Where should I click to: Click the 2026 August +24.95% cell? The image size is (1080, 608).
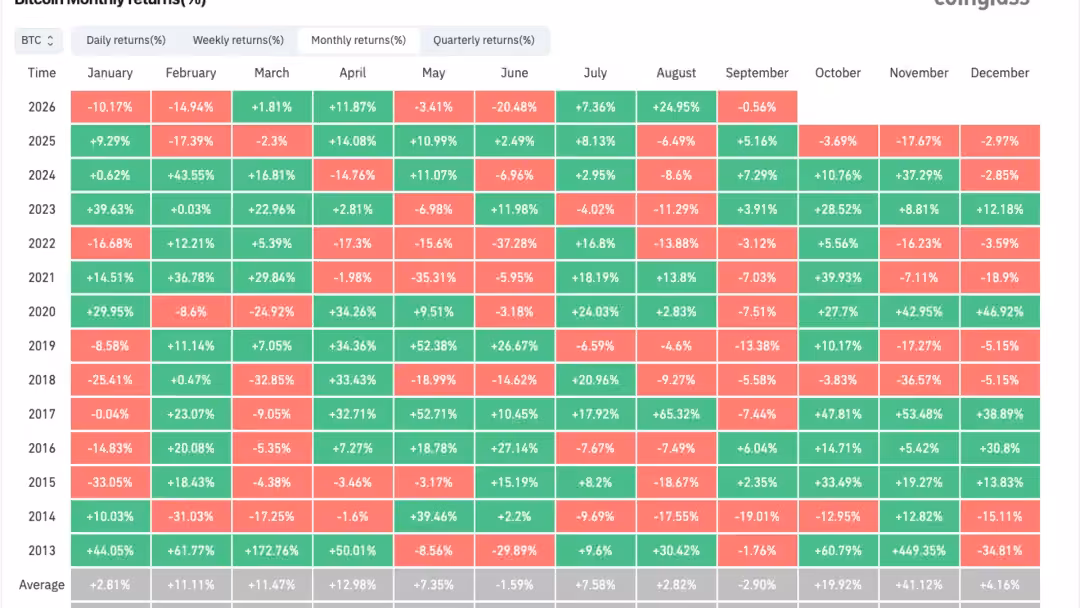[676, 107]
